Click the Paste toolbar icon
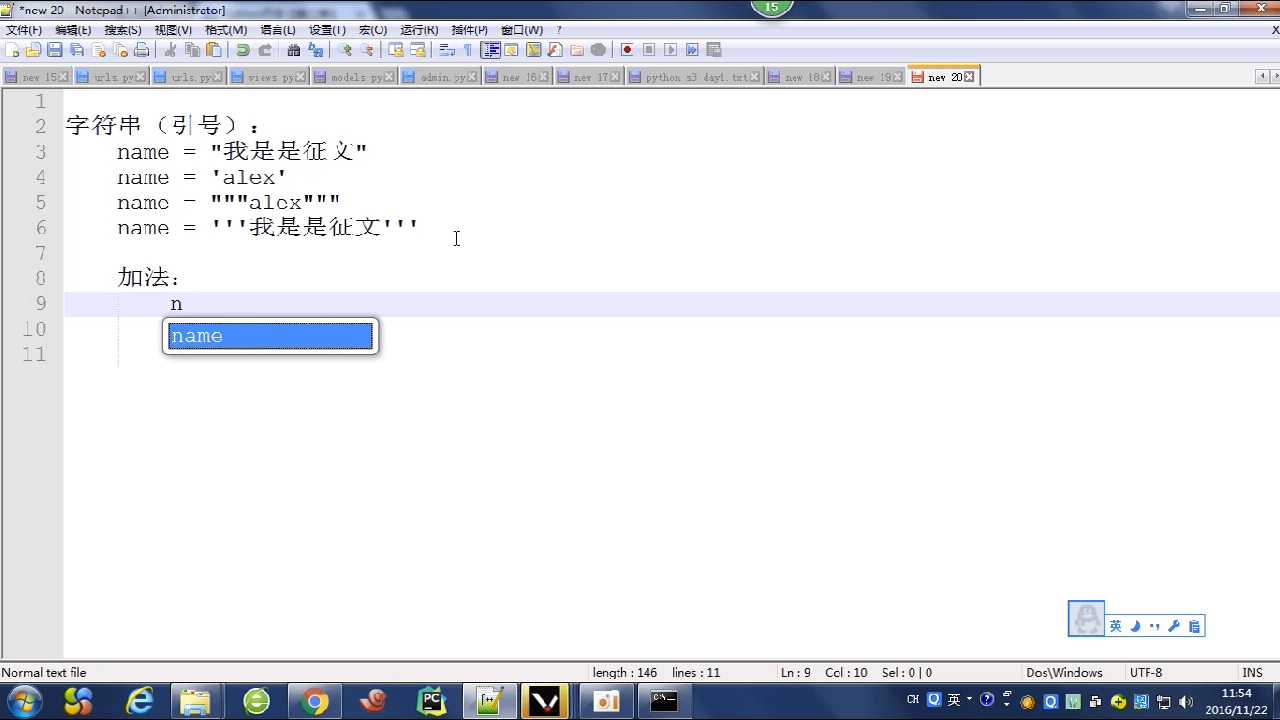This screenshot has height=720, width=1280. coord(214,50)
